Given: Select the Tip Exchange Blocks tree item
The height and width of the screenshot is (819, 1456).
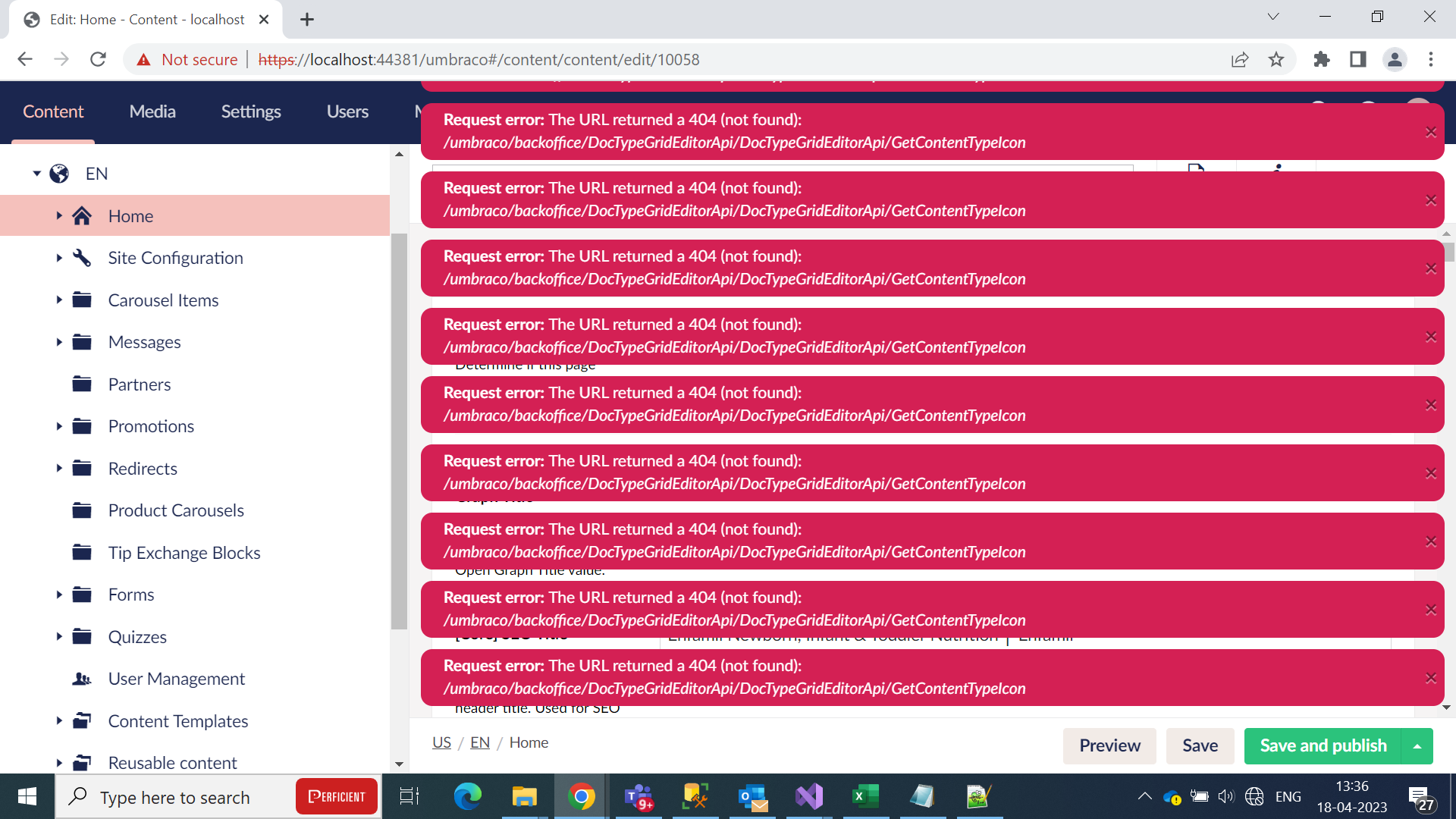Looking at the screenshot, I should coord(184,553).
